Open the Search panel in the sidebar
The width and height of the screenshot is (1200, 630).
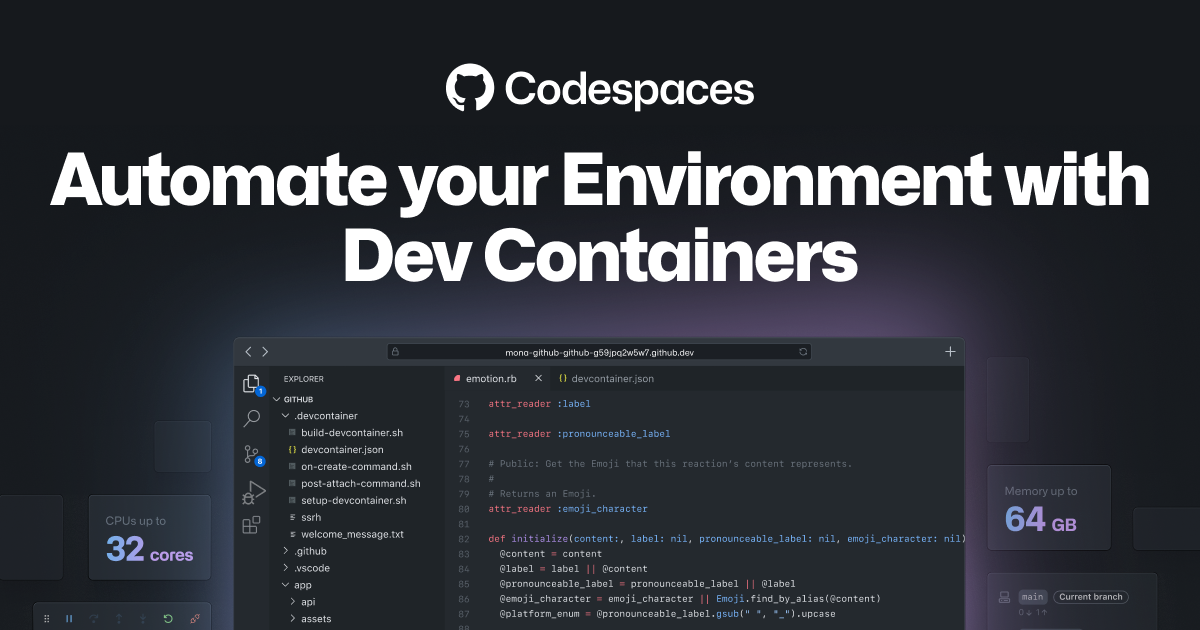(251, 419)
